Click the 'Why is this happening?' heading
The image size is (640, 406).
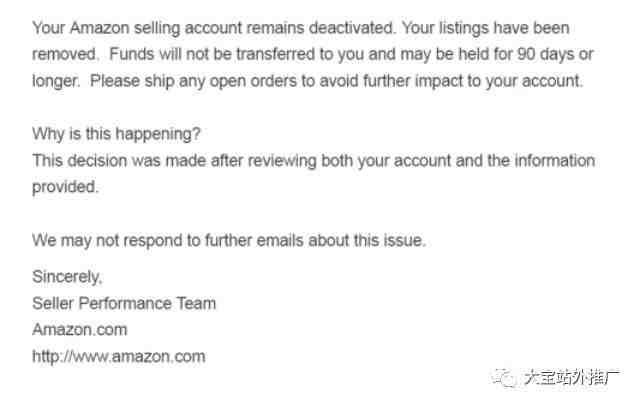coord(116,134)
